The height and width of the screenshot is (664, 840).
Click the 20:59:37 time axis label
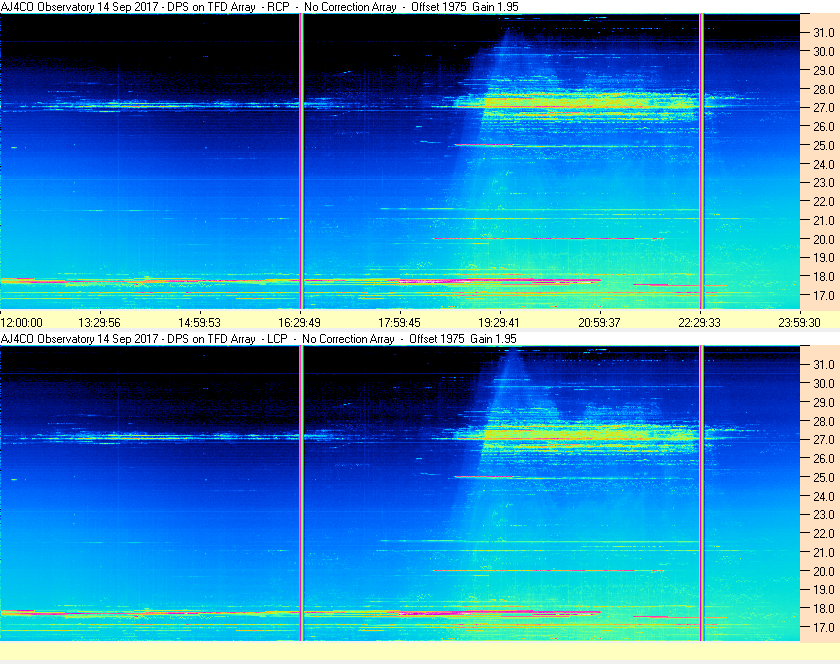599,323
